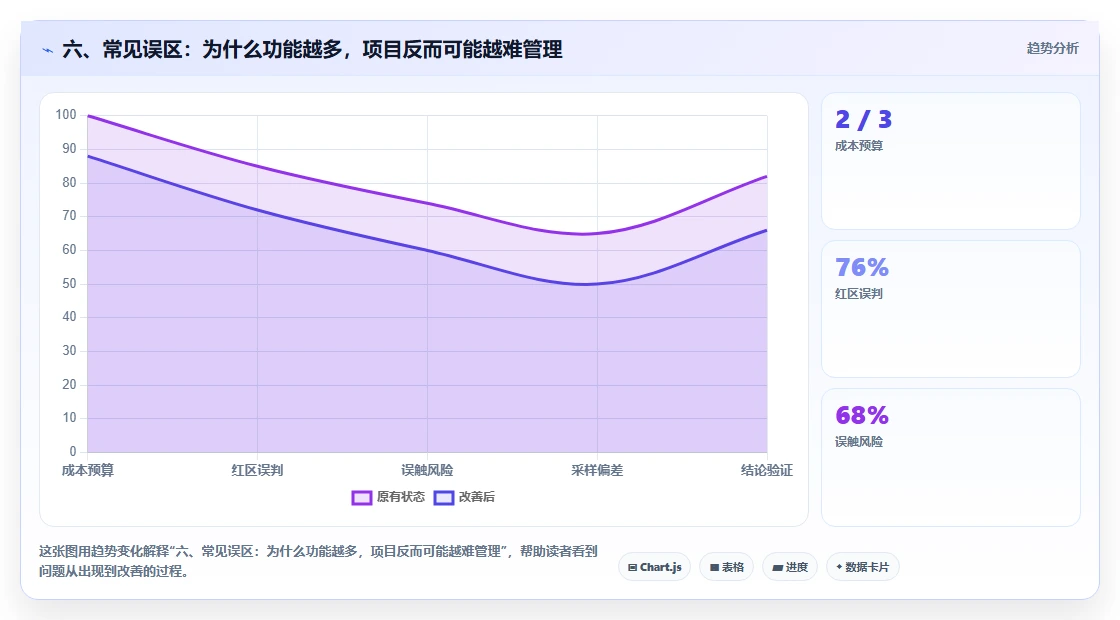Select the 表格 tag
The height and width of the screenshot is (620, 1120).
pos(726,567)
